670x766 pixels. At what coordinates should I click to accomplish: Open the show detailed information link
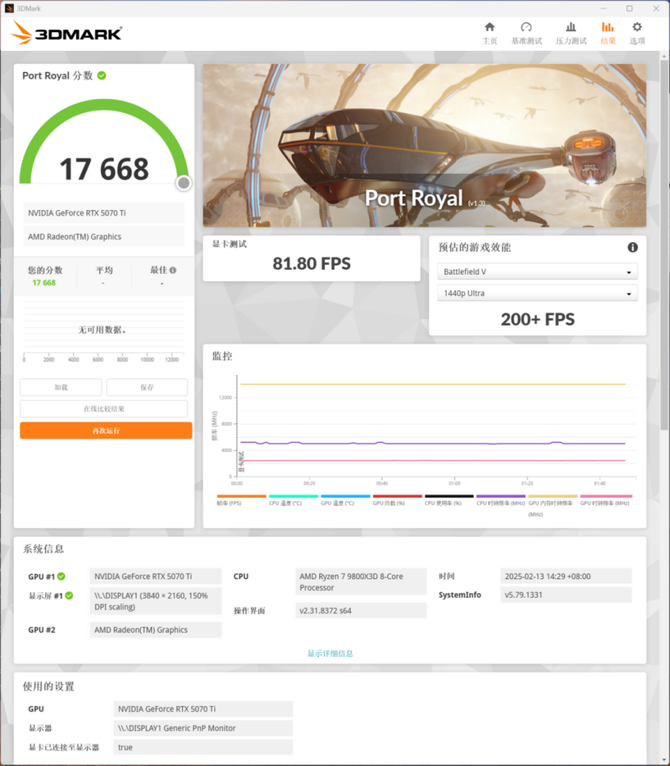point(330,654)
